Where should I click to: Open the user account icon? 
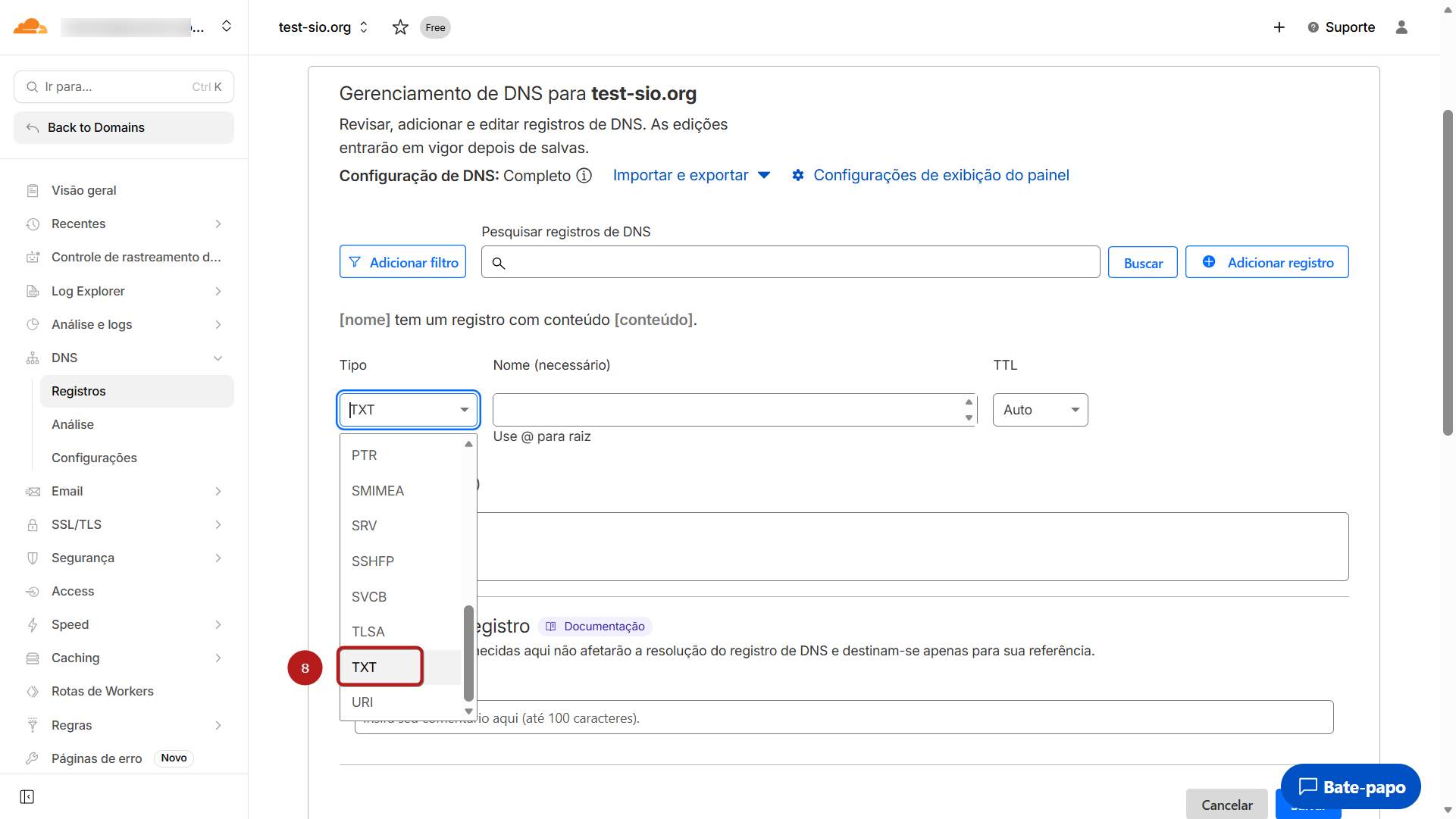tap(1401, 27)
